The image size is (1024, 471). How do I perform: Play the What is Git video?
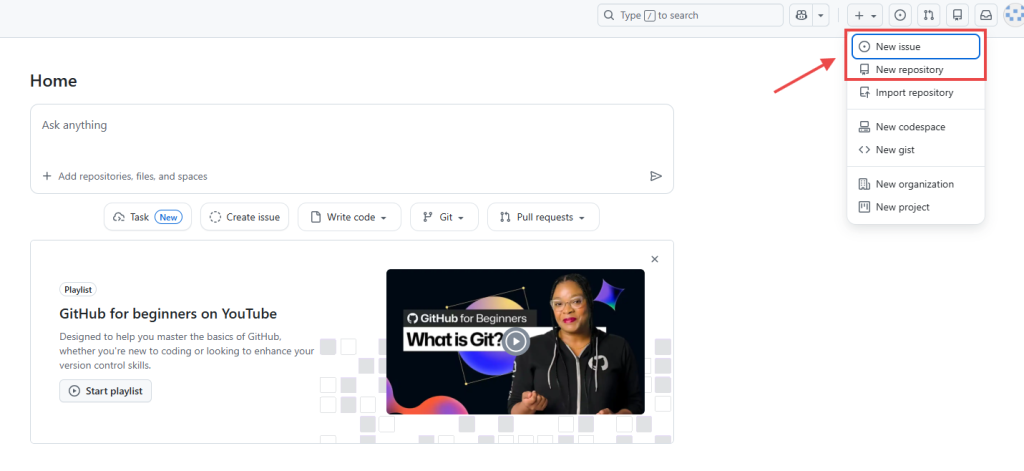tap(515, 341)
